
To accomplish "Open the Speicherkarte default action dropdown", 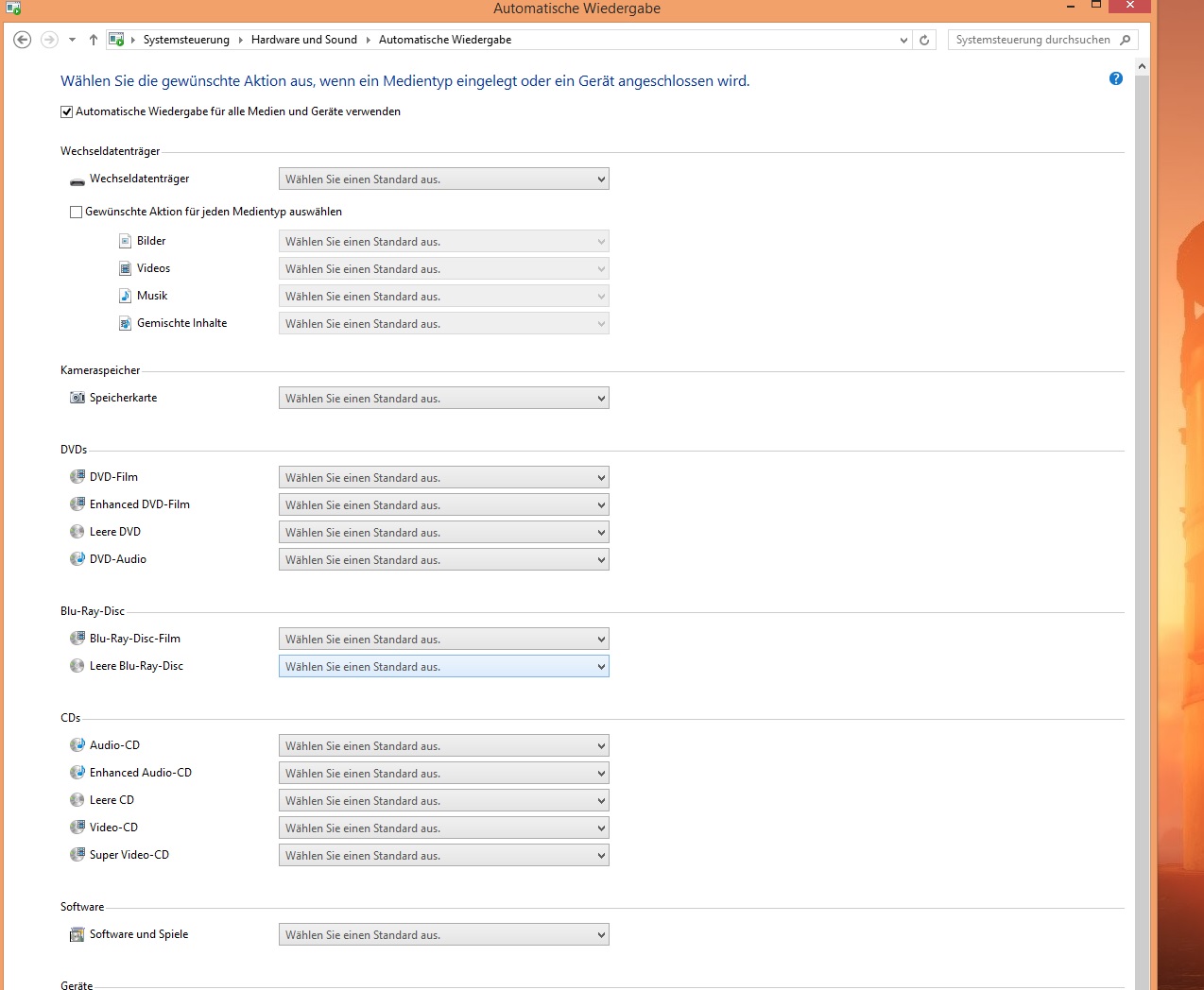I will point(444,398).
